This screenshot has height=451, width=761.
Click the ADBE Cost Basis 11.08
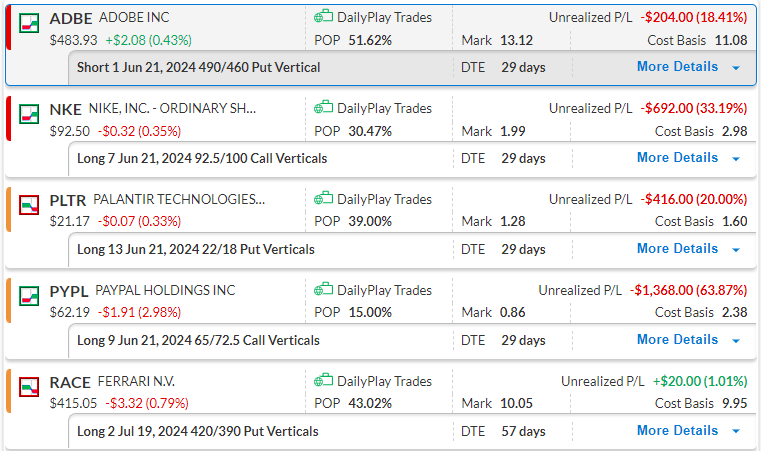pos(731,40)
